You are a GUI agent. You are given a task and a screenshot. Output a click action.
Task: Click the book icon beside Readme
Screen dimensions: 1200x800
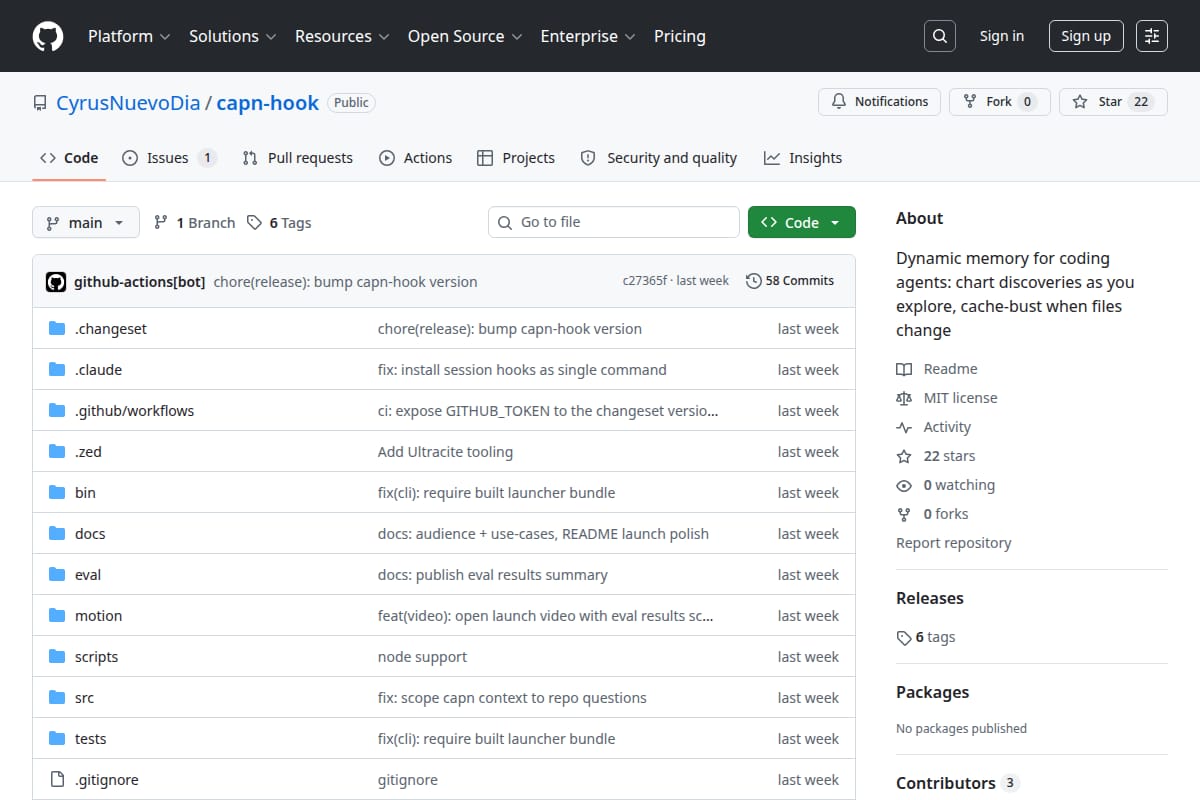click(904, 369)
